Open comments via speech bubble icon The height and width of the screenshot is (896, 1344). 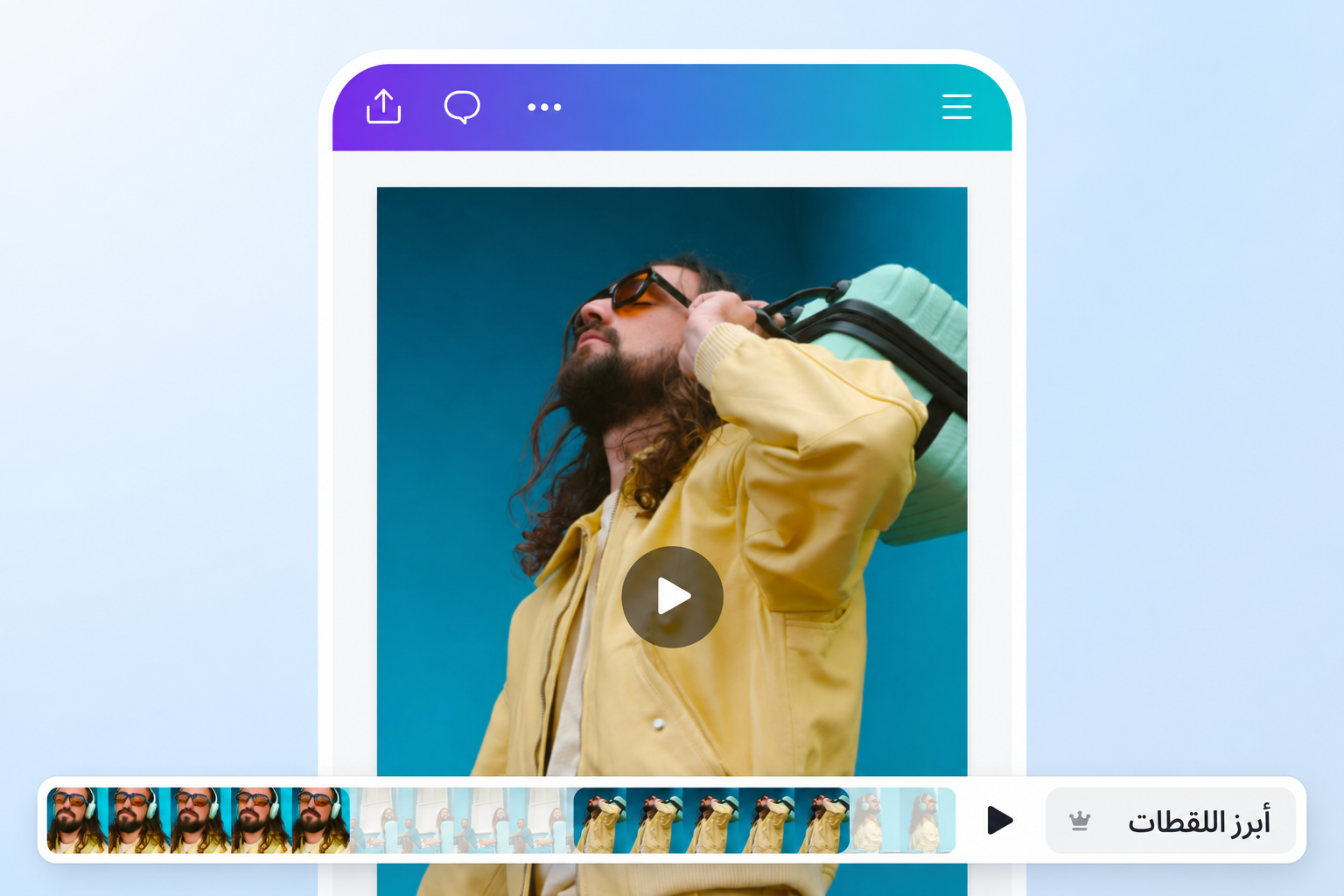click(462, 107)
